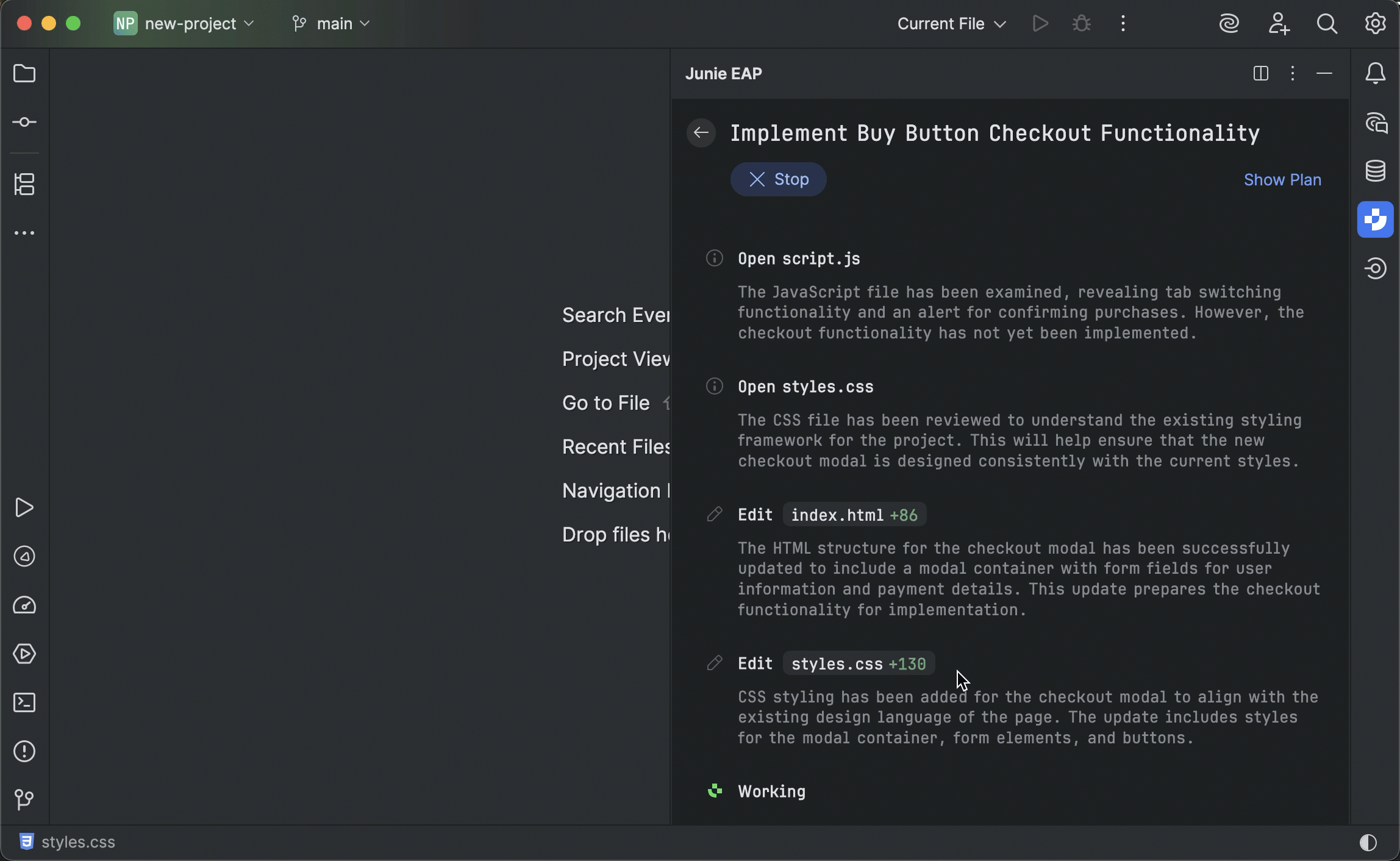This screenshot has height=861, width=1400.
Task: Expand the new-project dropdown
Action: coord(184,24)
